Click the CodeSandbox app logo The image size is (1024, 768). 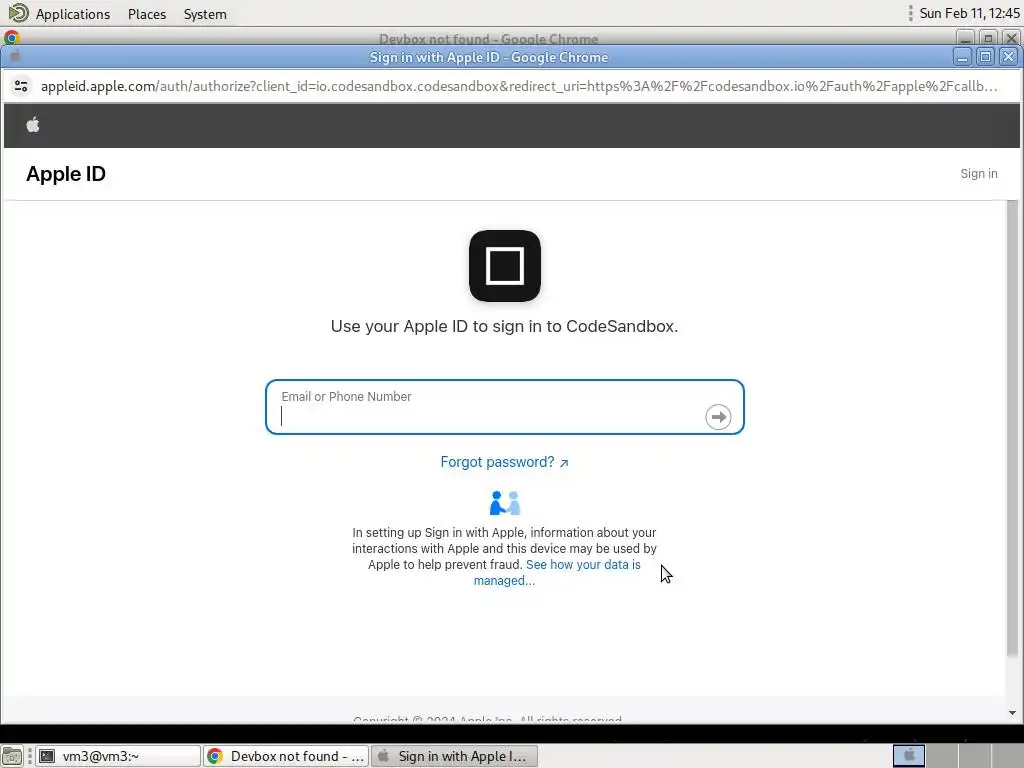point(505,266)
